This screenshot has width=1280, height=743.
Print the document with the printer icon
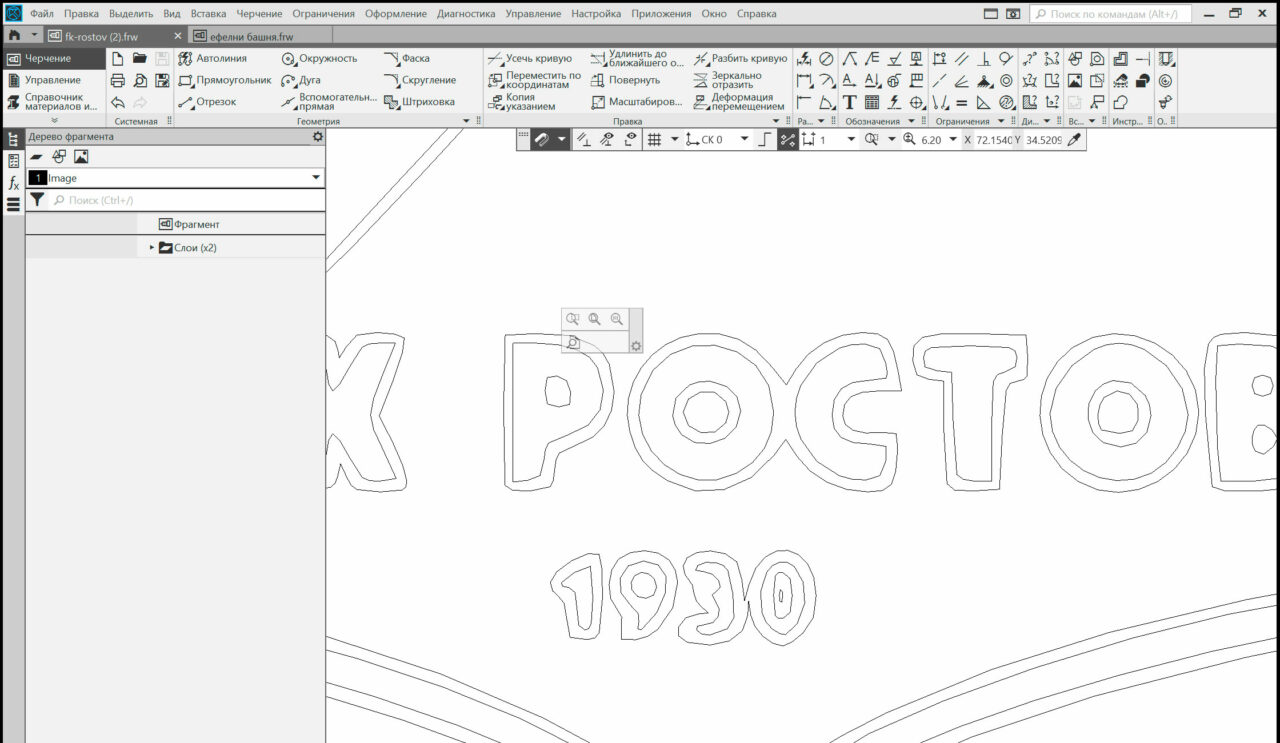point(117,80)
